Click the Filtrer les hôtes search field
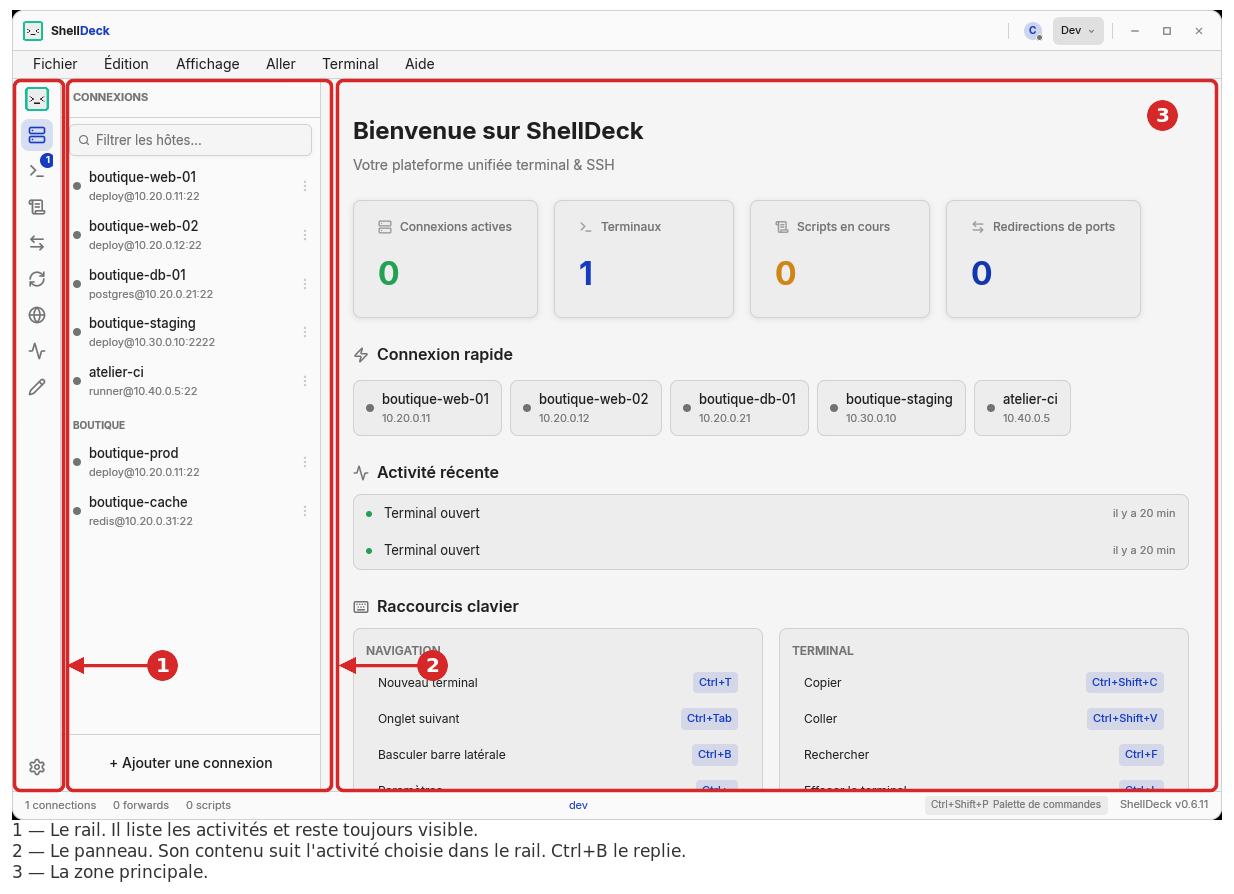1234x894 pixels. (x=190, y=140)
